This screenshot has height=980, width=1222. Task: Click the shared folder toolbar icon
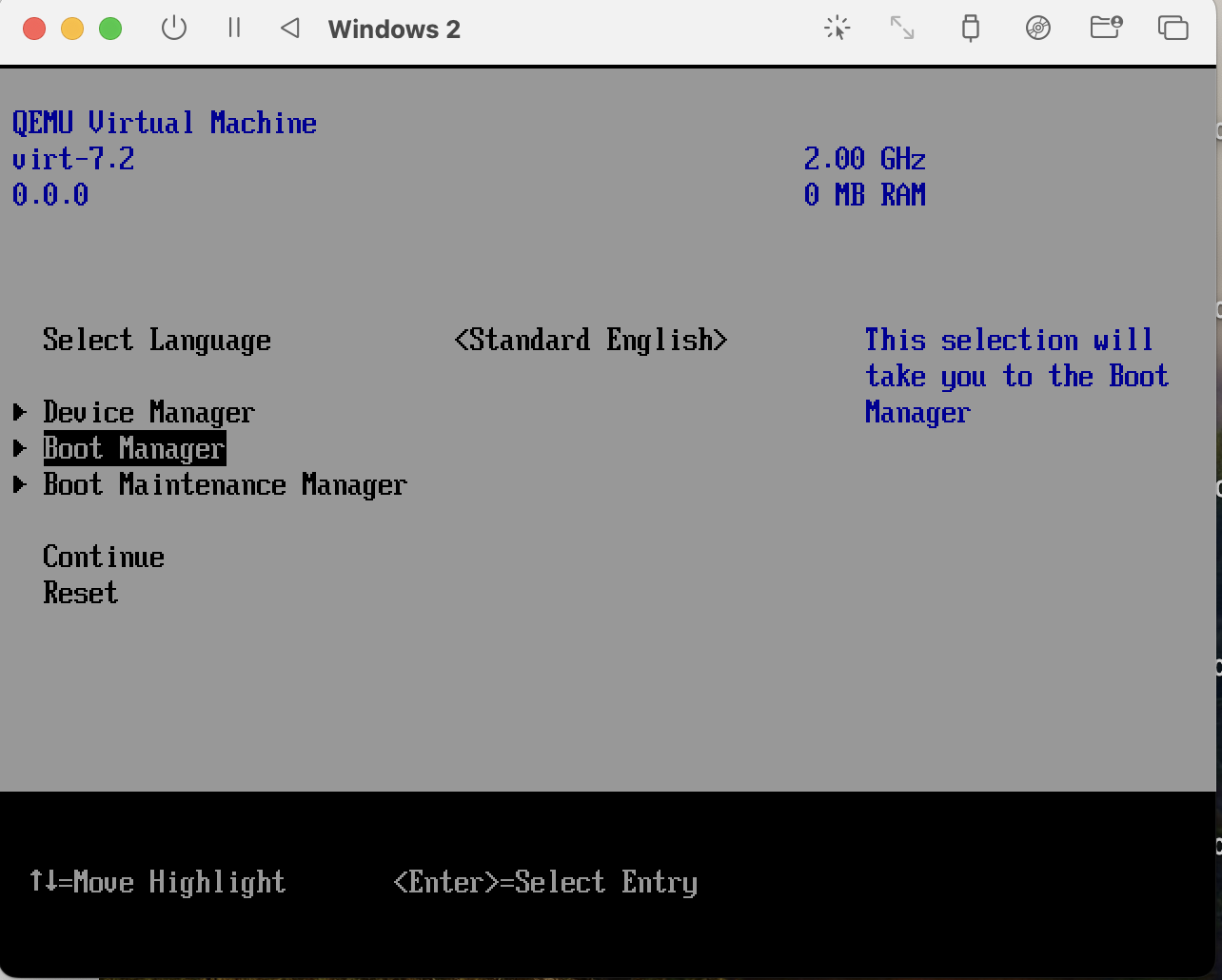[1105, 29]
